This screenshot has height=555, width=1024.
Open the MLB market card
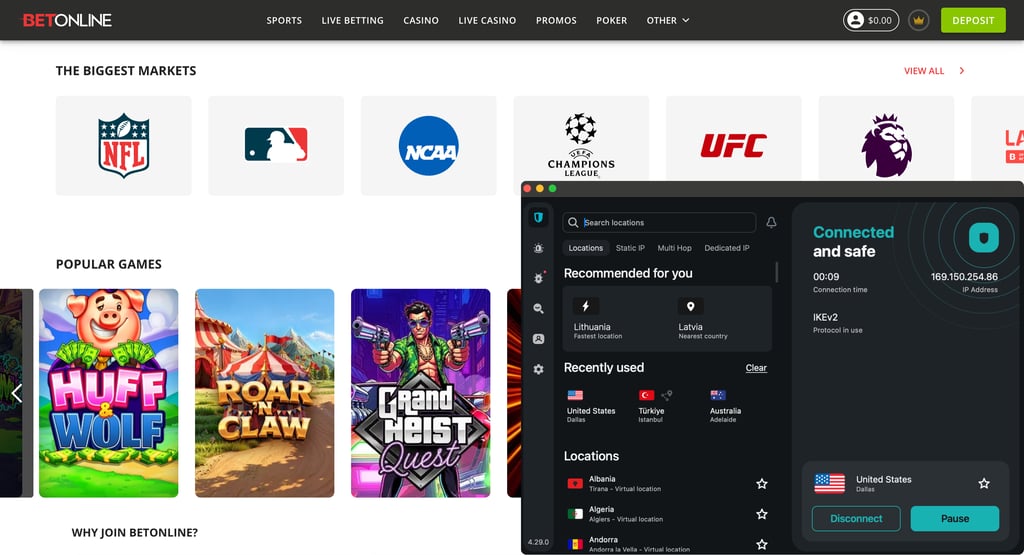point(276,146)
